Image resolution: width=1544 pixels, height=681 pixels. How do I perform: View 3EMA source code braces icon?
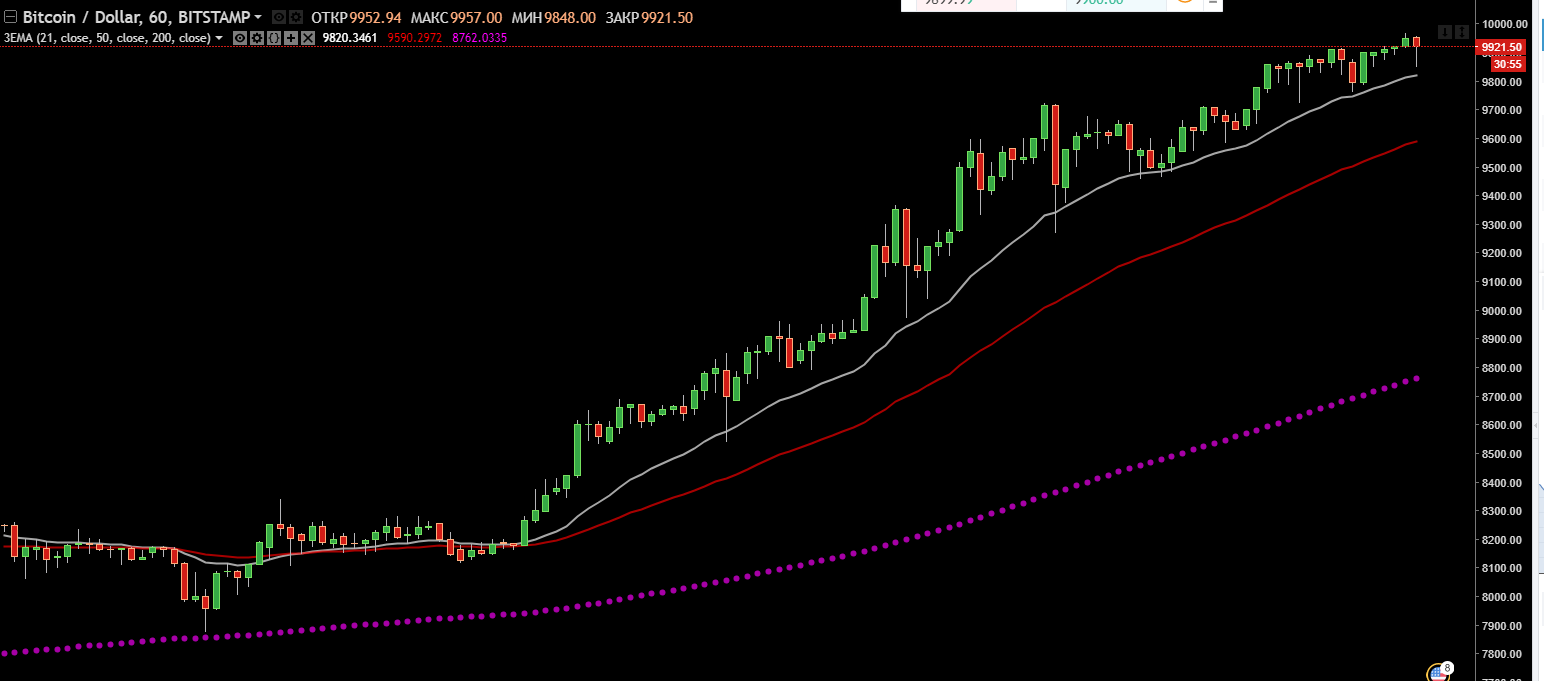[x=274, y=38]
